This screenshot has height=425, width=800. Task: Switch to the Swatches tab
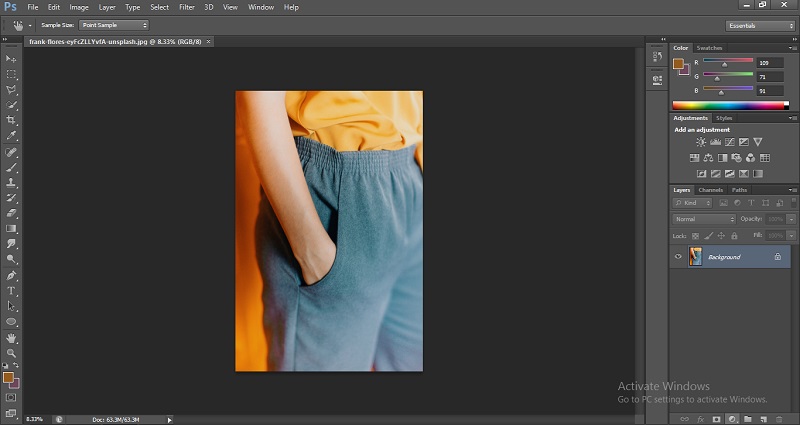(709, 48)
